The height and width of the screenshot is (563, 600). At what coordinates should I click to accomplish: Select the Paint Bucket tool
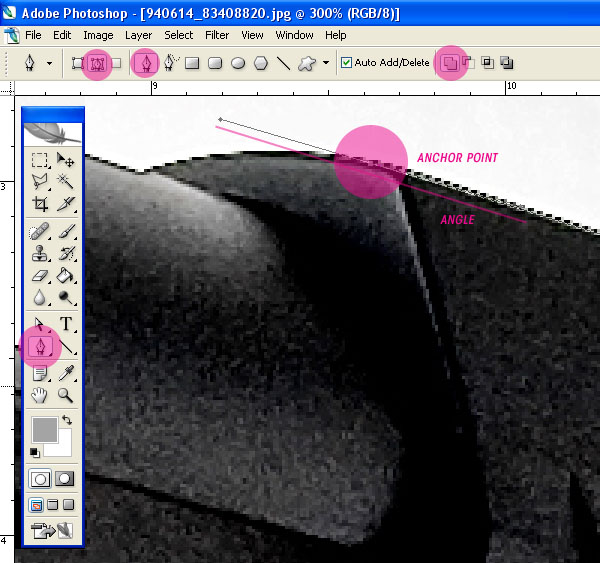click(65, 276)
